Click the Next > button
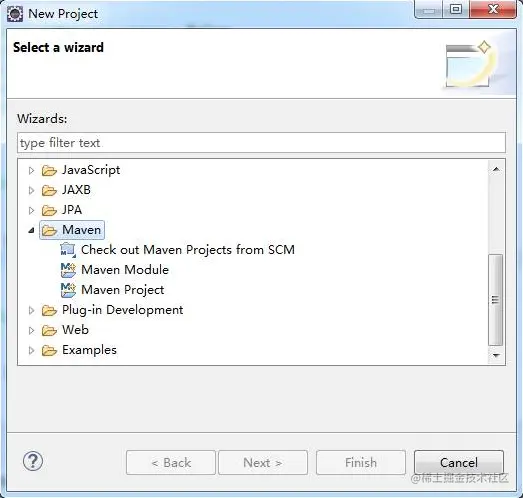The height and width of the screenshot is (498, 523). [263, 462]
